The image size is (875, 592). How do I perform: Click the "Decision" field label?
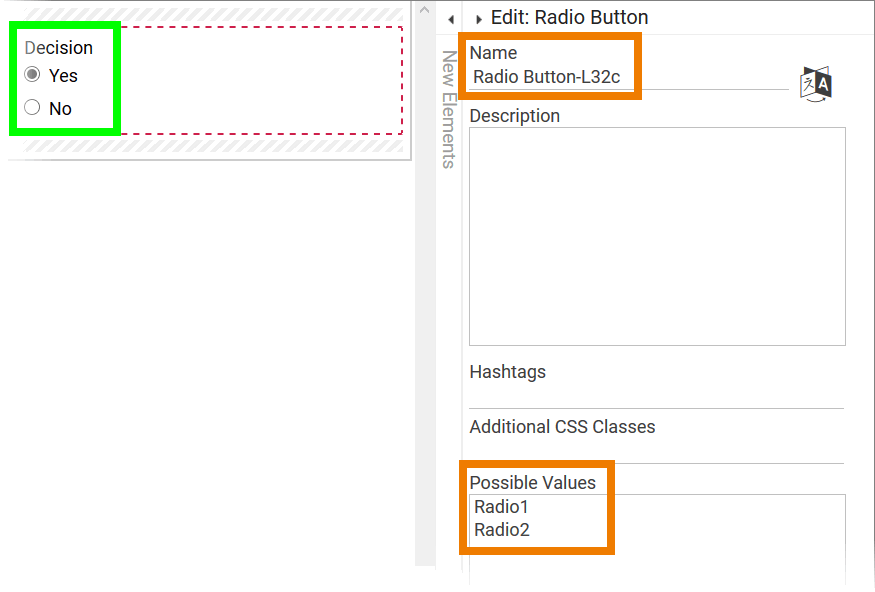click(59, 48)
